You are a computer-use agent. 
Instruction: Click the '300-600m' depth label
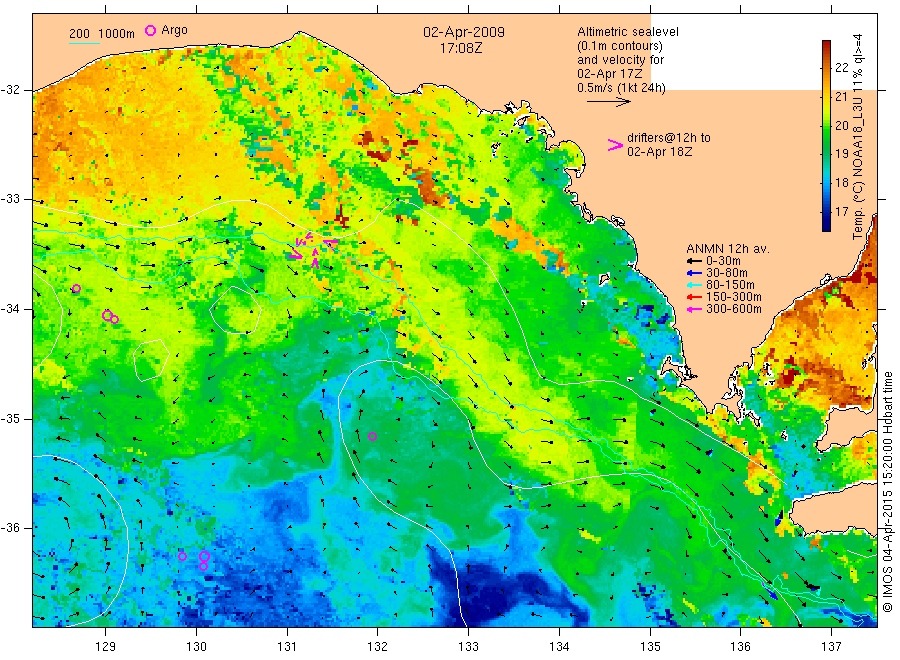tap(734, 309)
